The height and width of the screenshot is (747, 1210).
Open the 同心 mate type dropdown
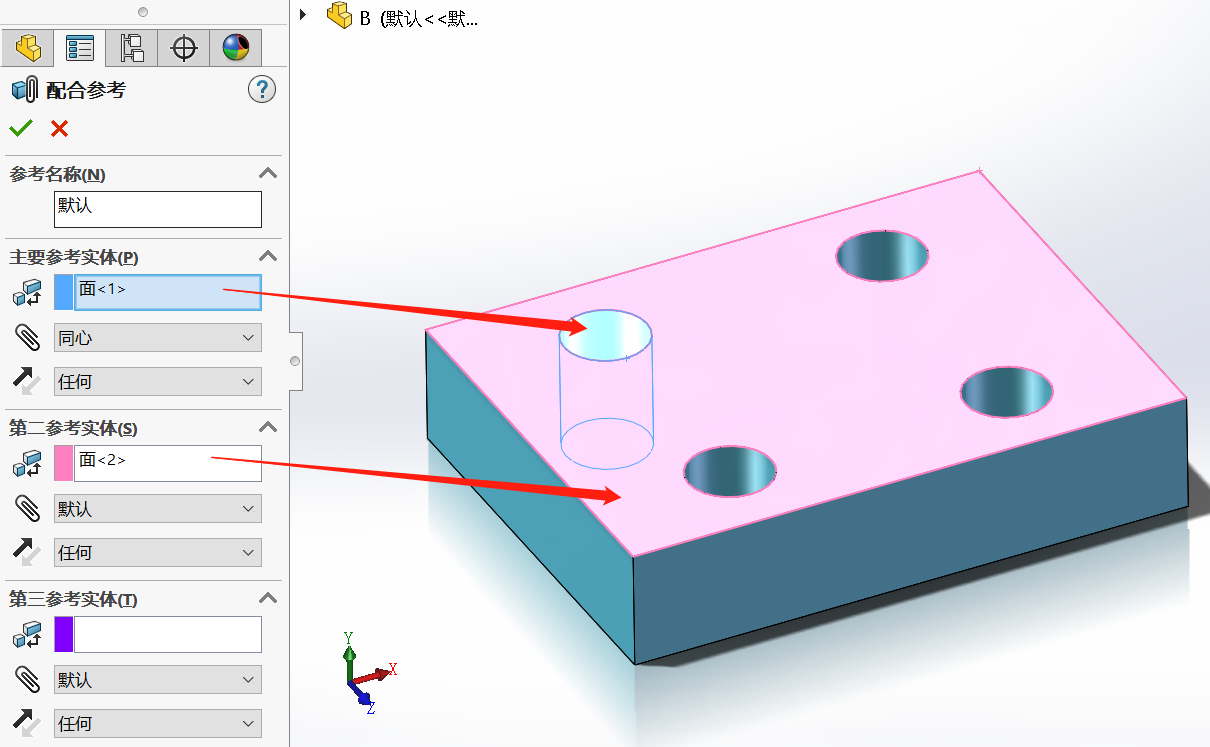[x=157, y=337]
